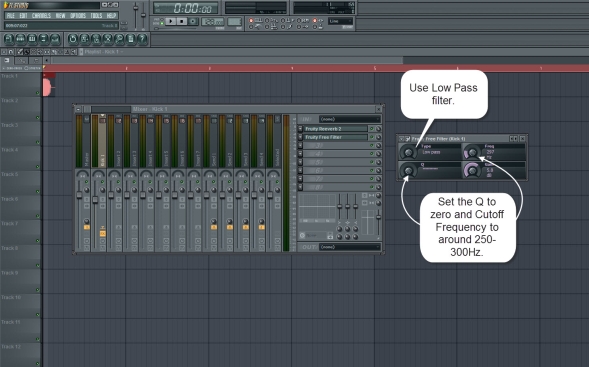Click the Type knob in Fruity Free Filter
Screen dimensions: 589x367
point(408,153)
